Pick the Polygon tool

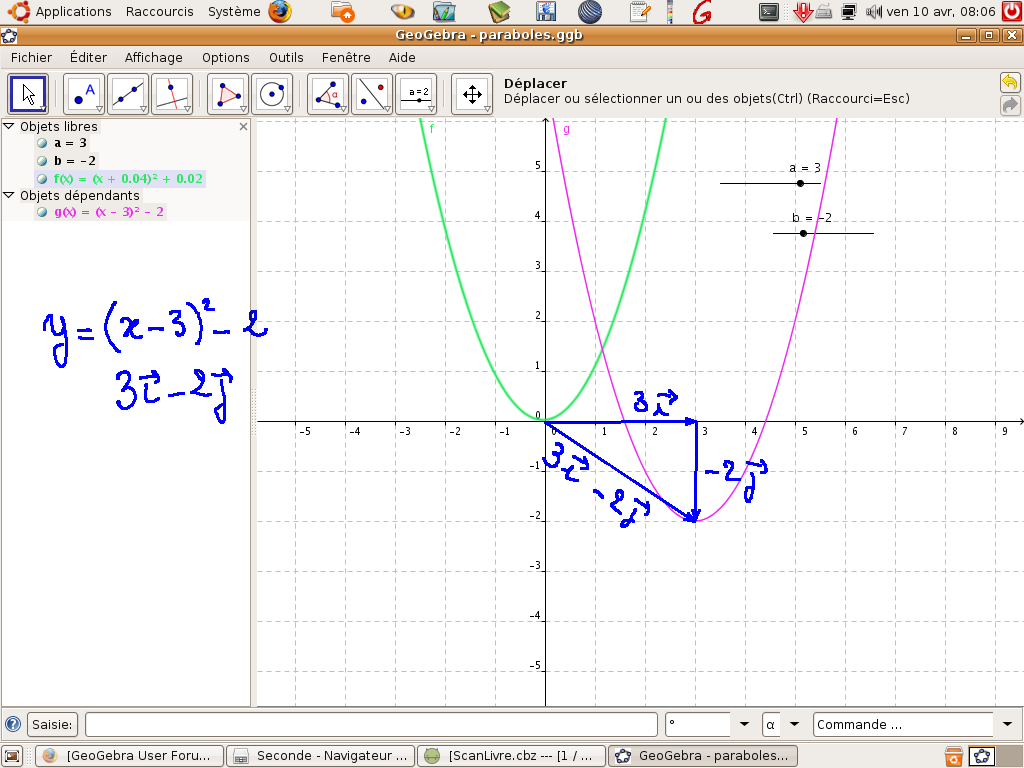[x=228, y=95]
